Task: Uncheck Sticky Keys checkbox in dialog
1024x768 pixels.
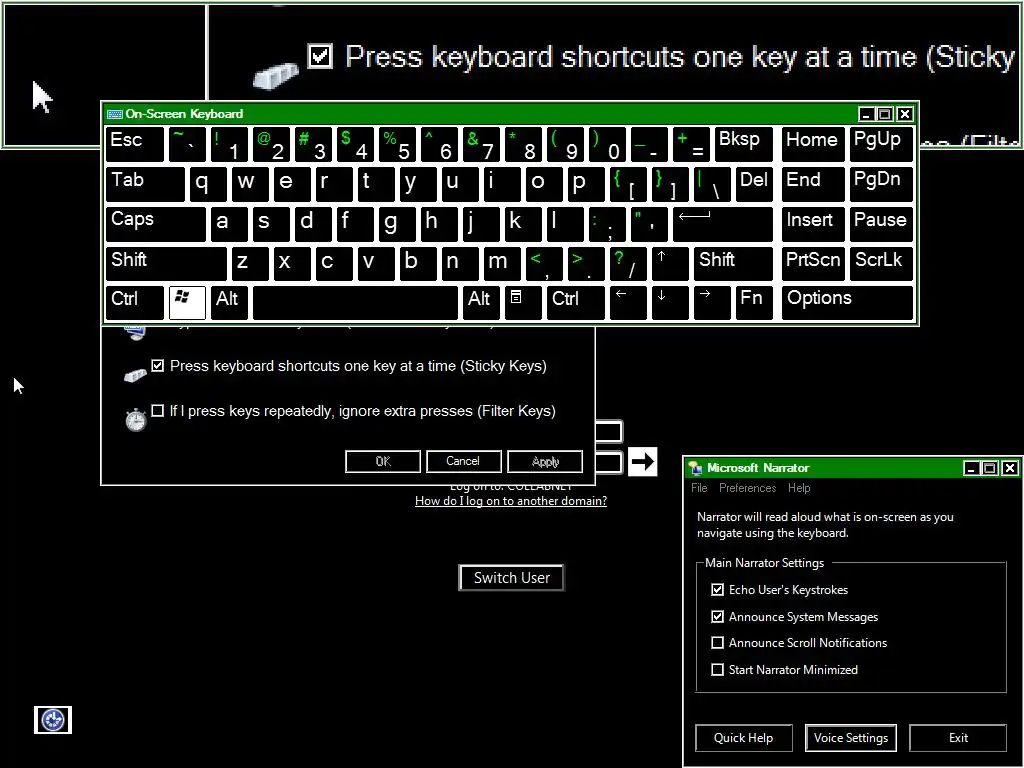Action: click(157, 366)
